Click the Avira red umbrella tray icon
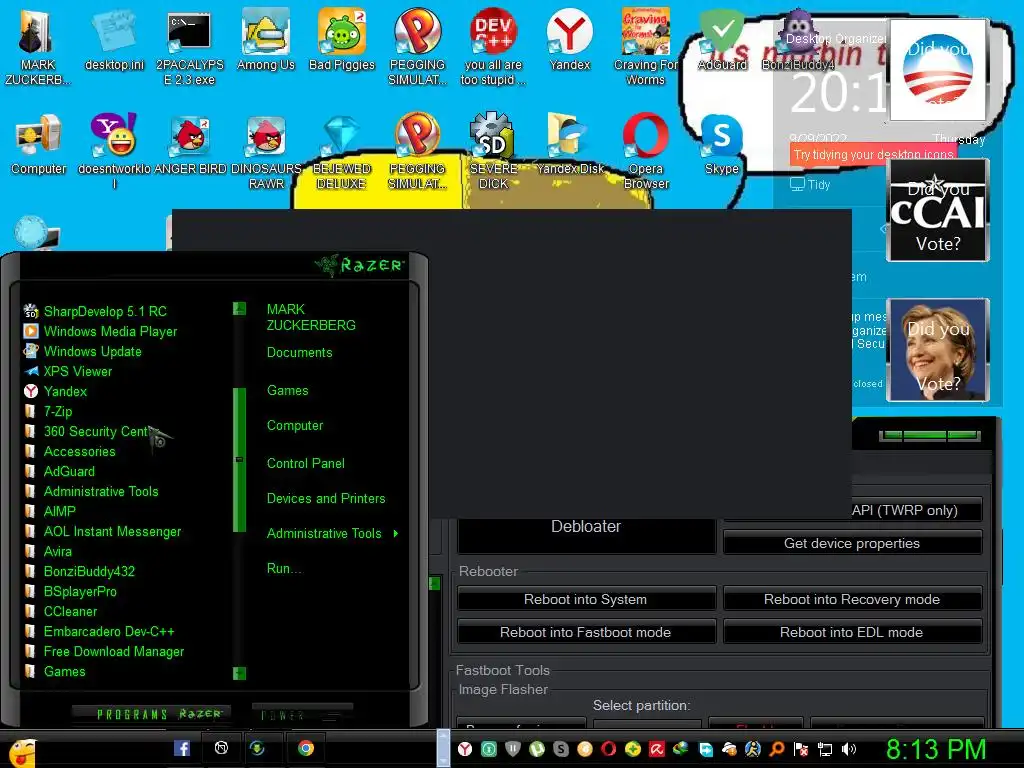Screen dimensions: 1024x768 point(656,749)
